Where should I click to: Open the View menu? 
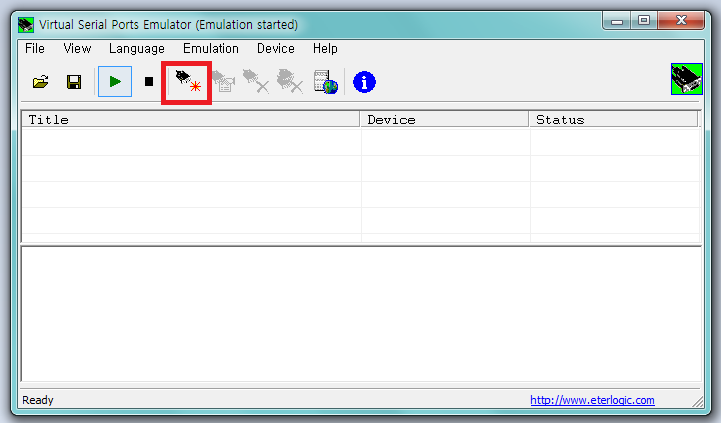(77, 49)
